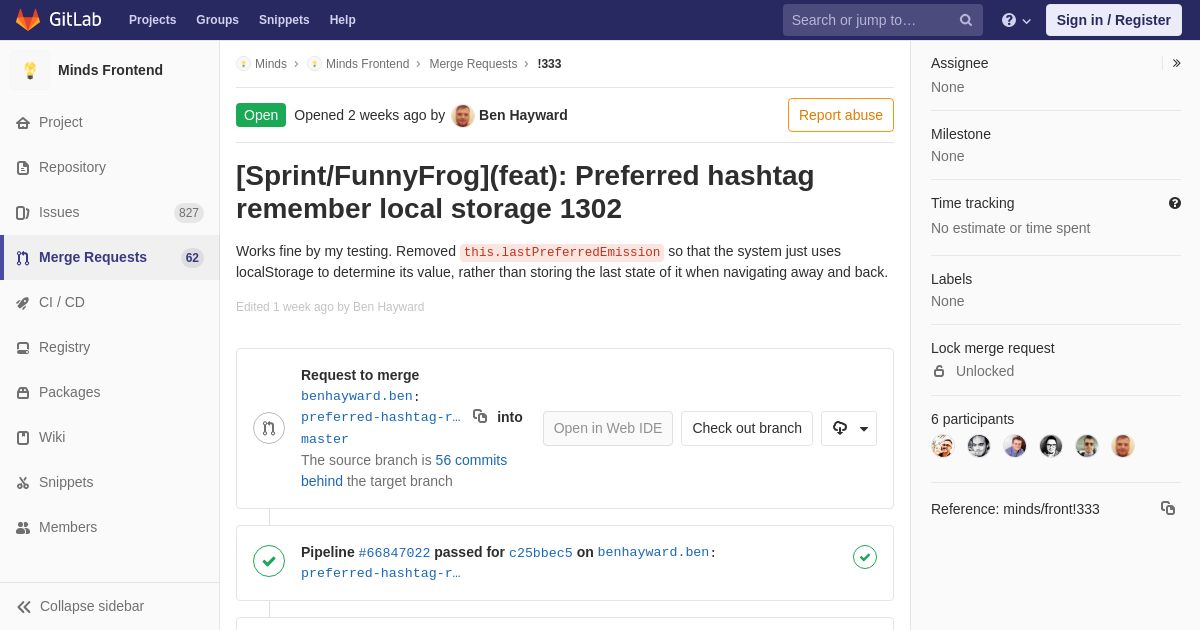Click the GitLab fox logo

(28, 20)
